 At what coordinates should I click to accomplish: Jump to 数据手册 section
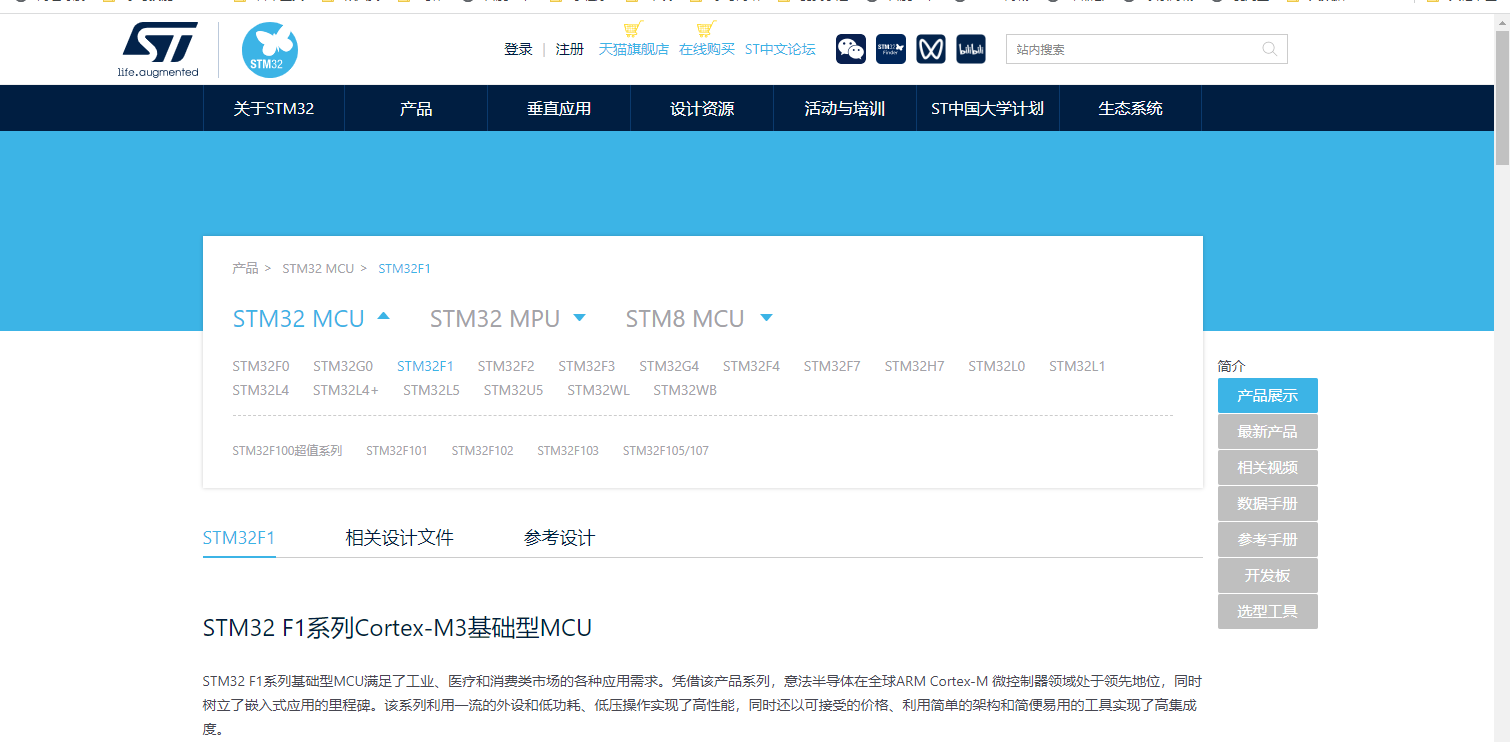tap(1268, 504)
